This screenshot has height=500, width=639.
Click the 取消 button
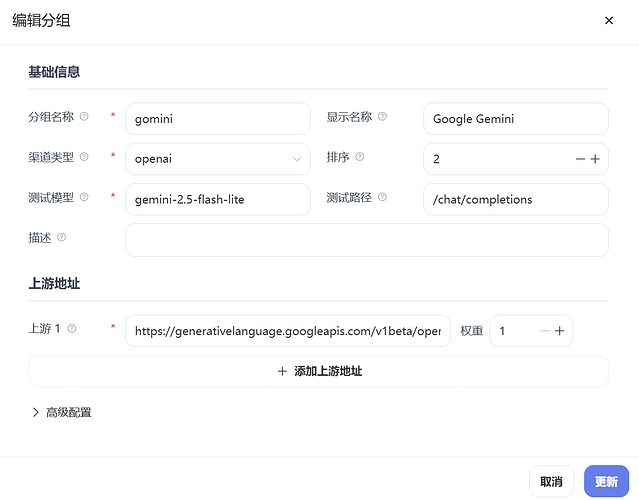click(x=552, y=482)
